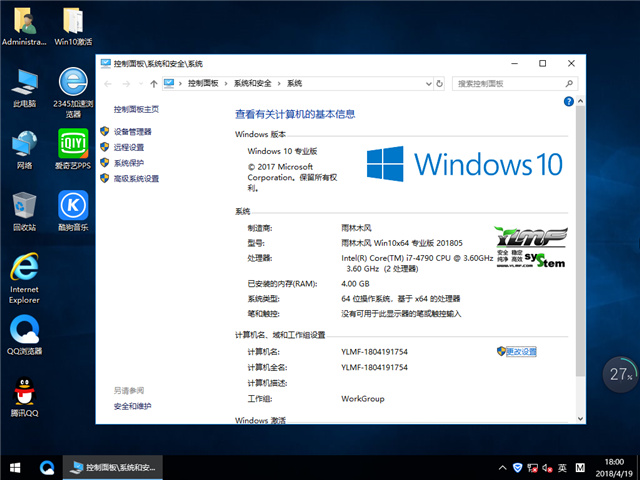Refresh the control panel page
The image size is (640, 480).
(x=439, y=84)
